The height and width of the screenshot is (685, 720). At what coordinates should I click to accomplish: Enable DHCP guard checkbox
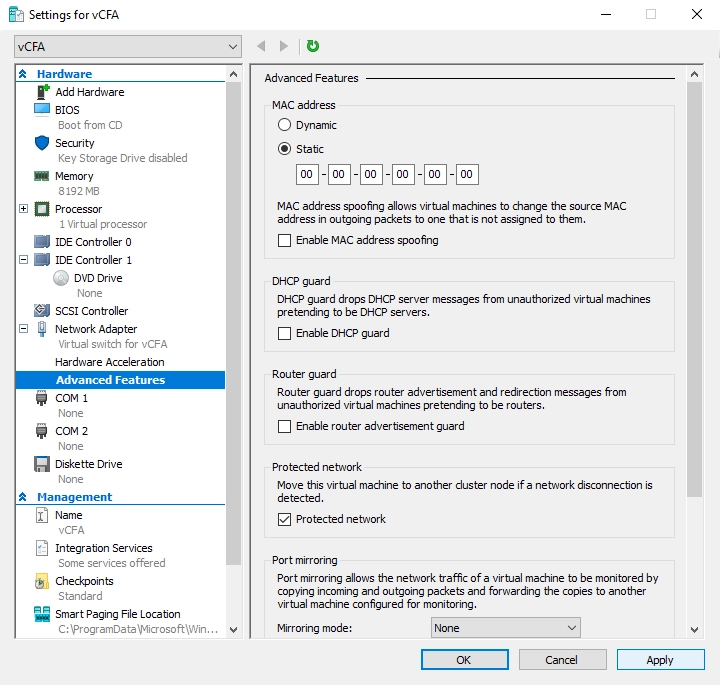click(x=284, y=333)
